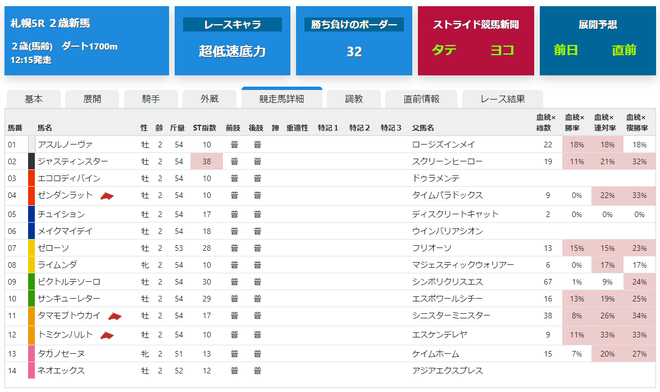The image size is (660, 392).
Task: Click the タテ link in ストライド競馬新聞
Action: tap(444, 50)
